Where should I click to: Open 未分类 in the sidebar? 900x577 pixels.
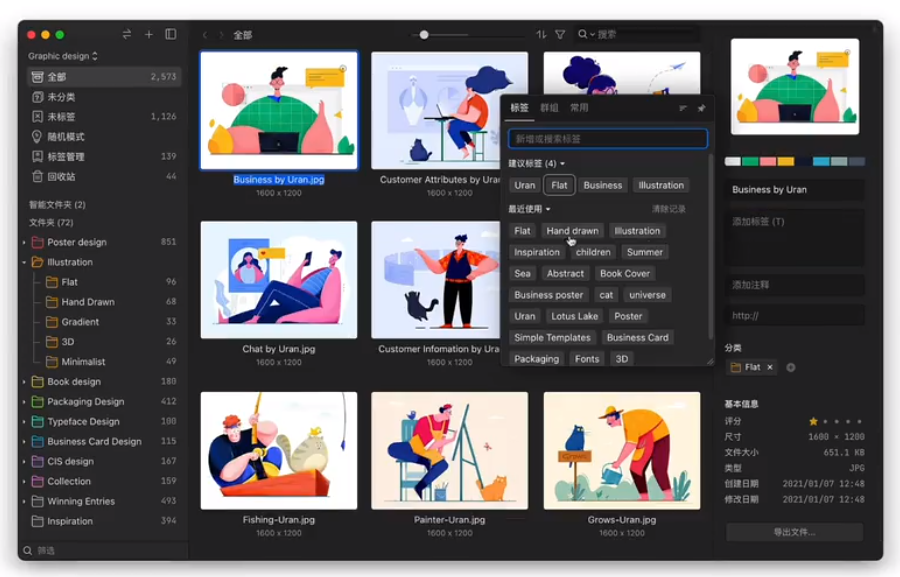104,97
